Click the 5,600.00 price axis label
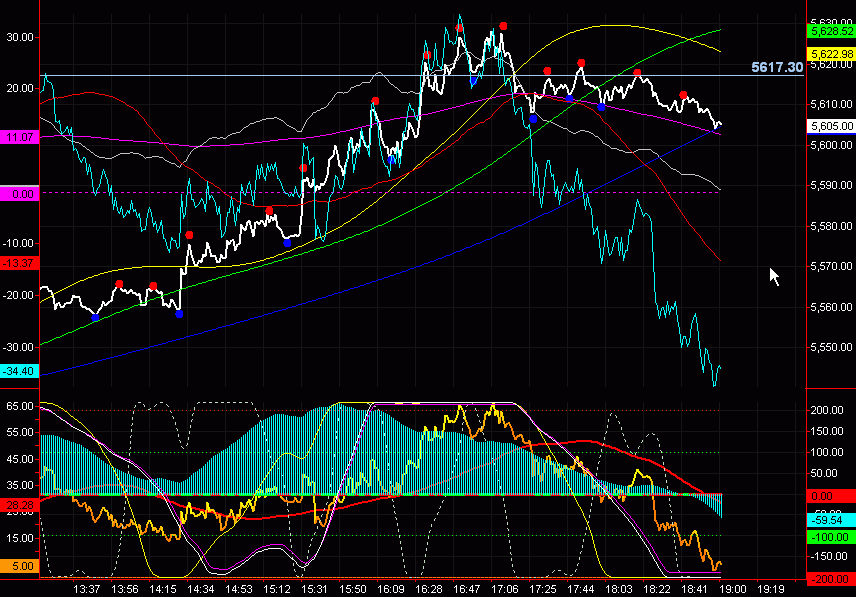The image size is (856, 597). click(x=831, y=145)
